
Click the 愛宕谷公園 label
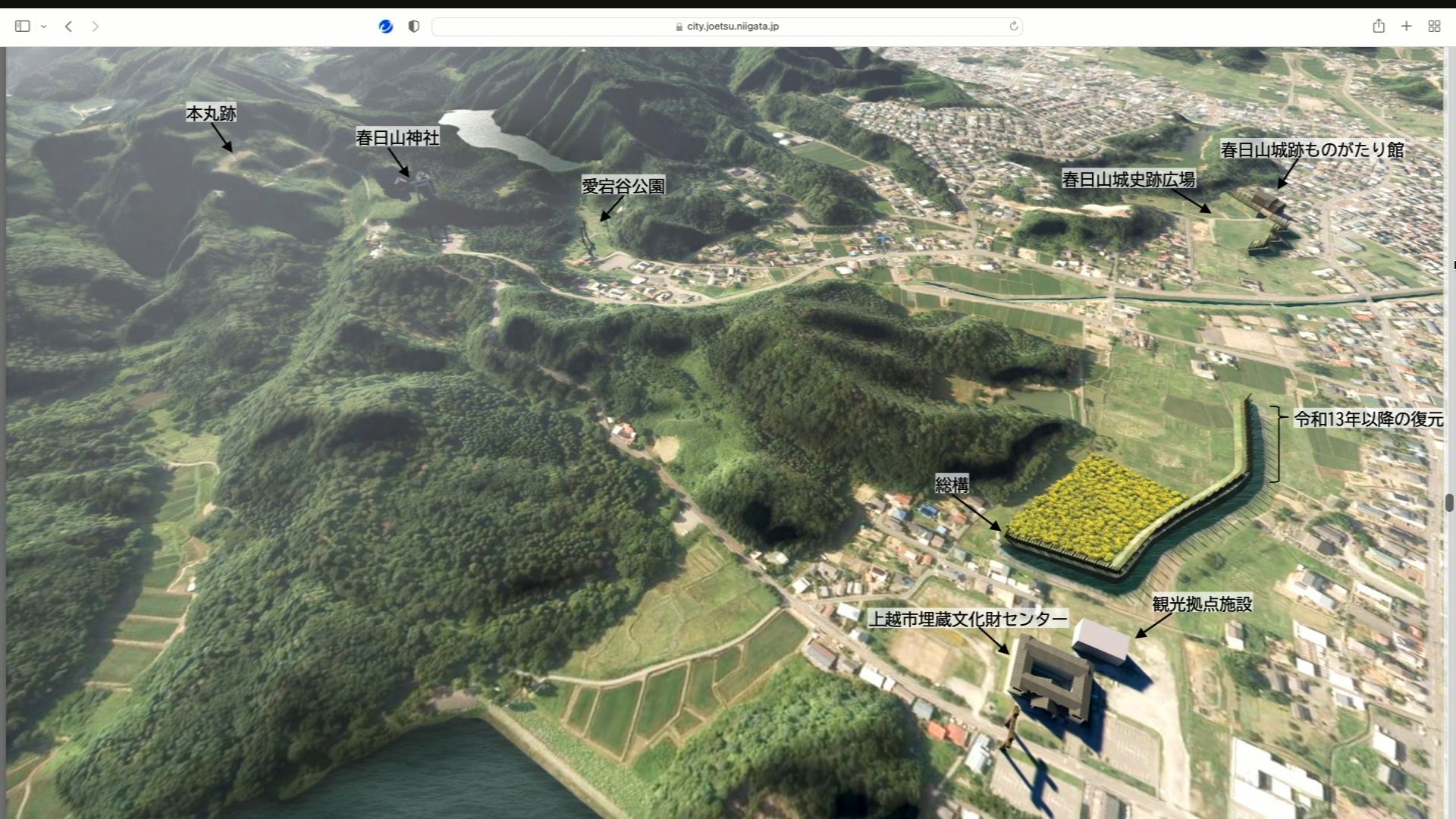(623, 186)
